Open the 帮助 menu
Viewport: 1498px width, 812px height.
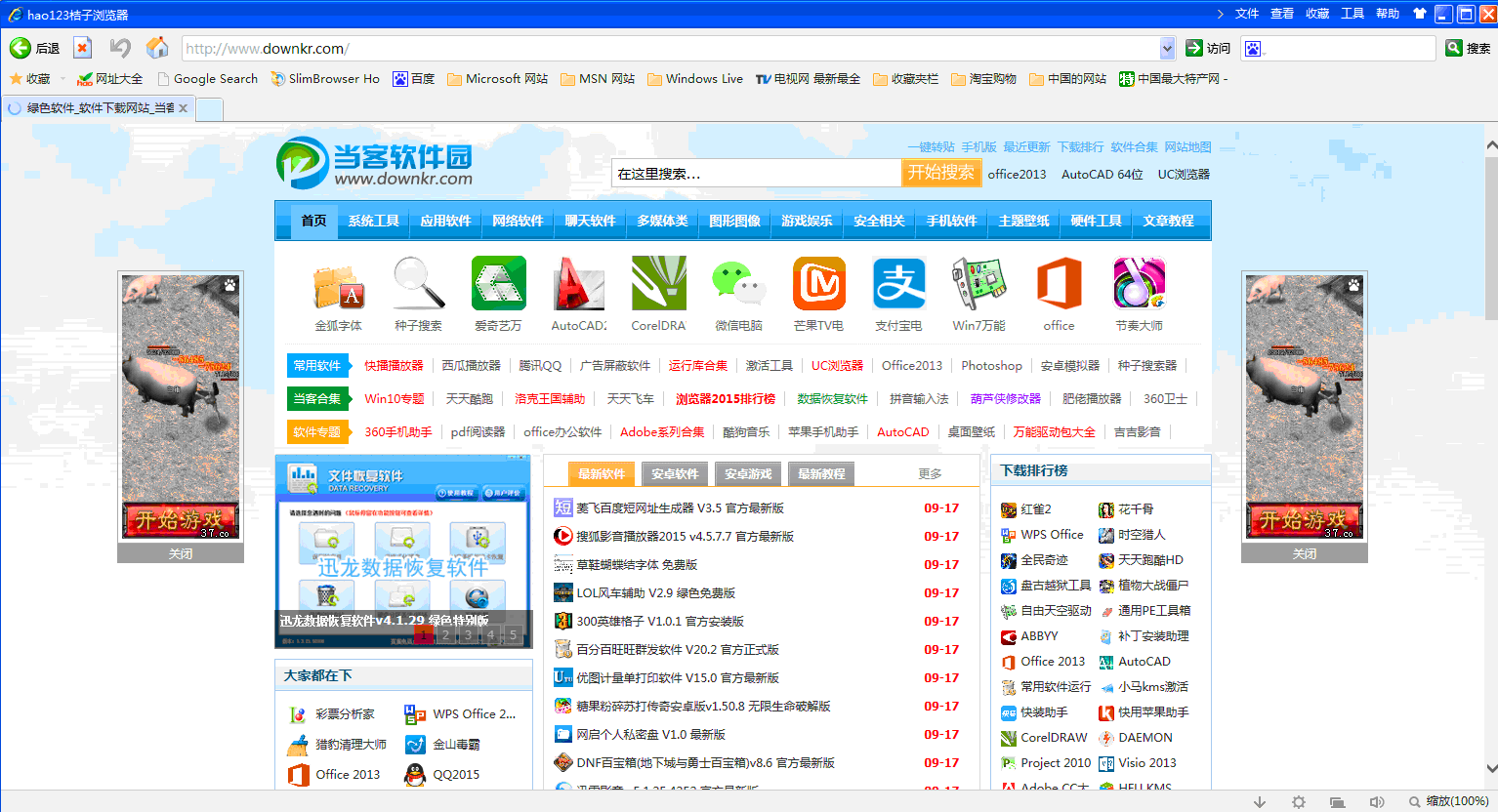click(x=1388, y=14)
